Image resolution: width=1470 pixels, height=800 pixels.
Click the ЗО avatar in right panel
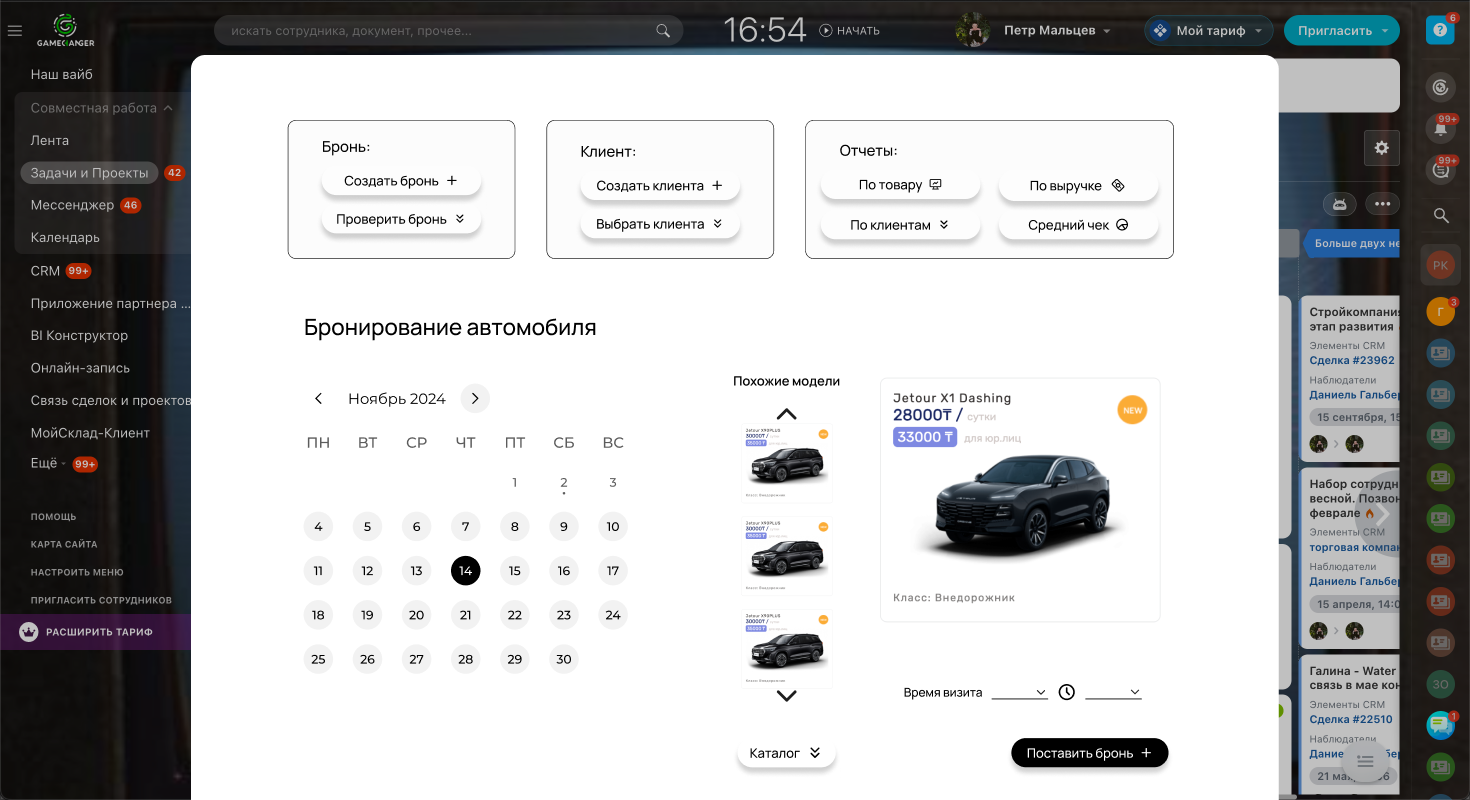(x=1440, y=684)
